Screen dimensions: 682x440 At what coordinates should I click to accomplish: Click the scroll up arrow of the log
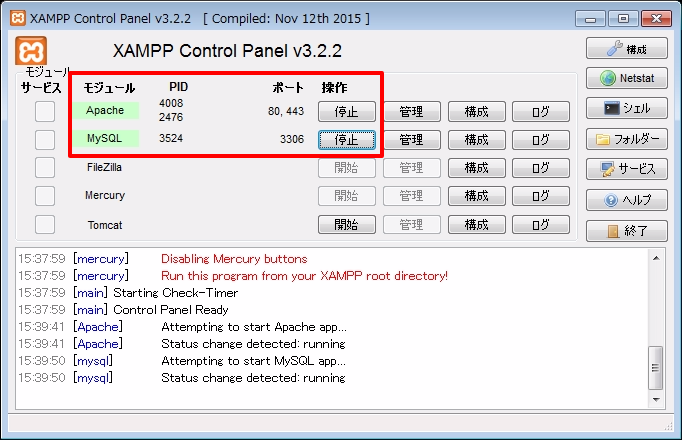pyautogui.click(x=656, y=258)
